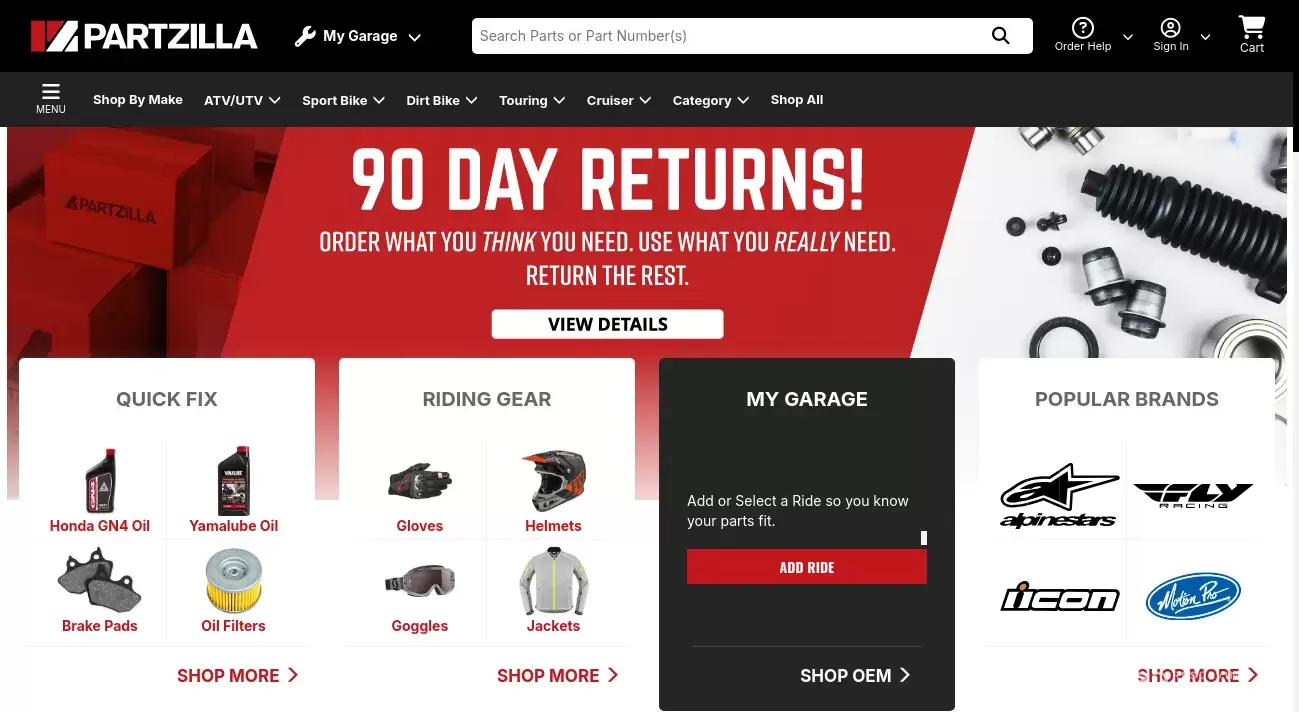Open the Helmets product thumbnail
The height and width of the screenshot is (712, 1299).
(x=553, y=481)
